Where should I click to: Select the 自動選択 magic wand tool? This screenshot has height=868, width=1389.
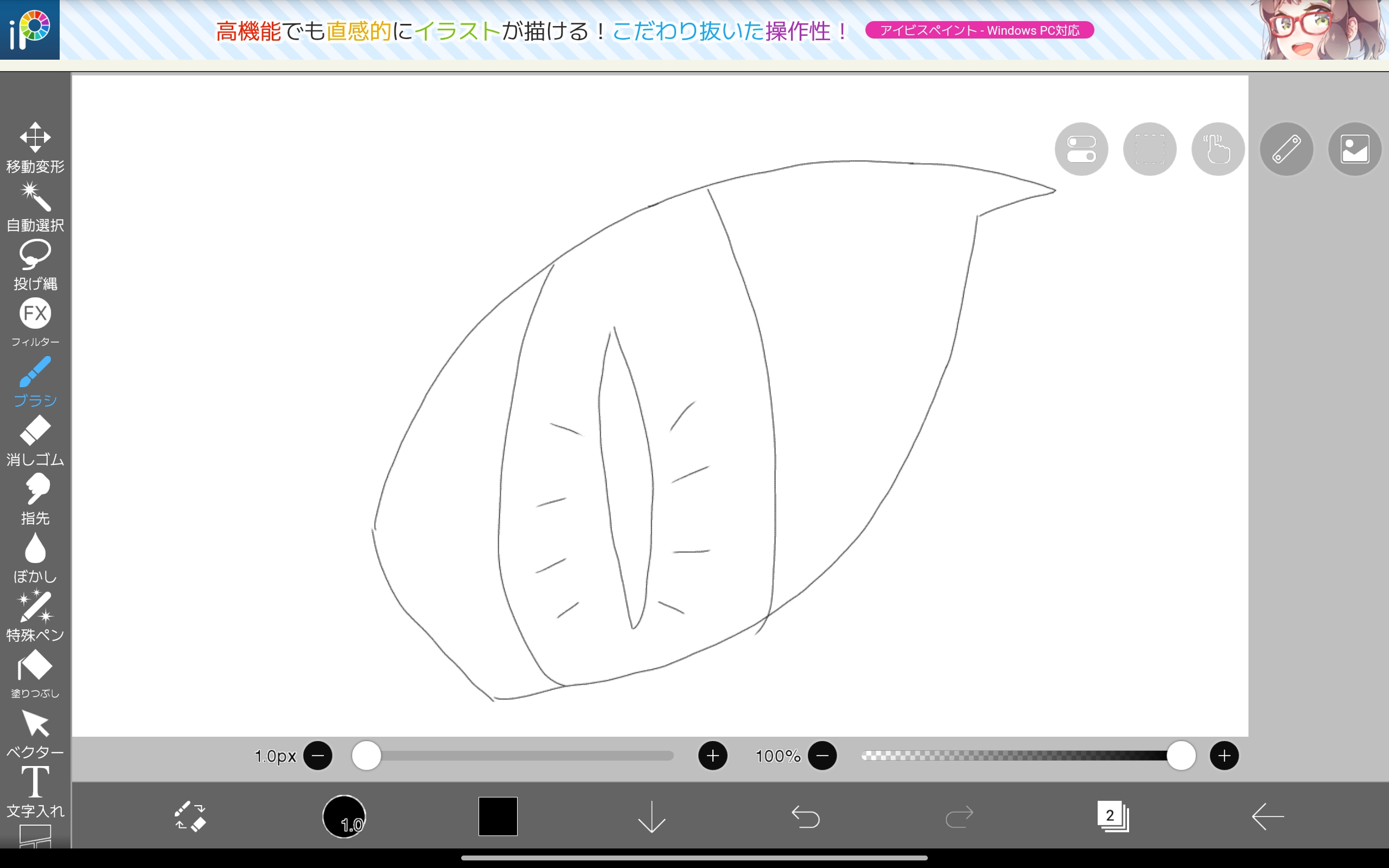35,206
